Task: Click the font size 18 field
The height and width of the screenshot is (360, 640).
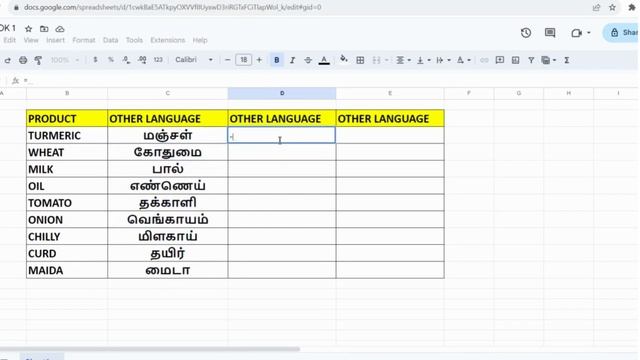Action: pos(243,60)
